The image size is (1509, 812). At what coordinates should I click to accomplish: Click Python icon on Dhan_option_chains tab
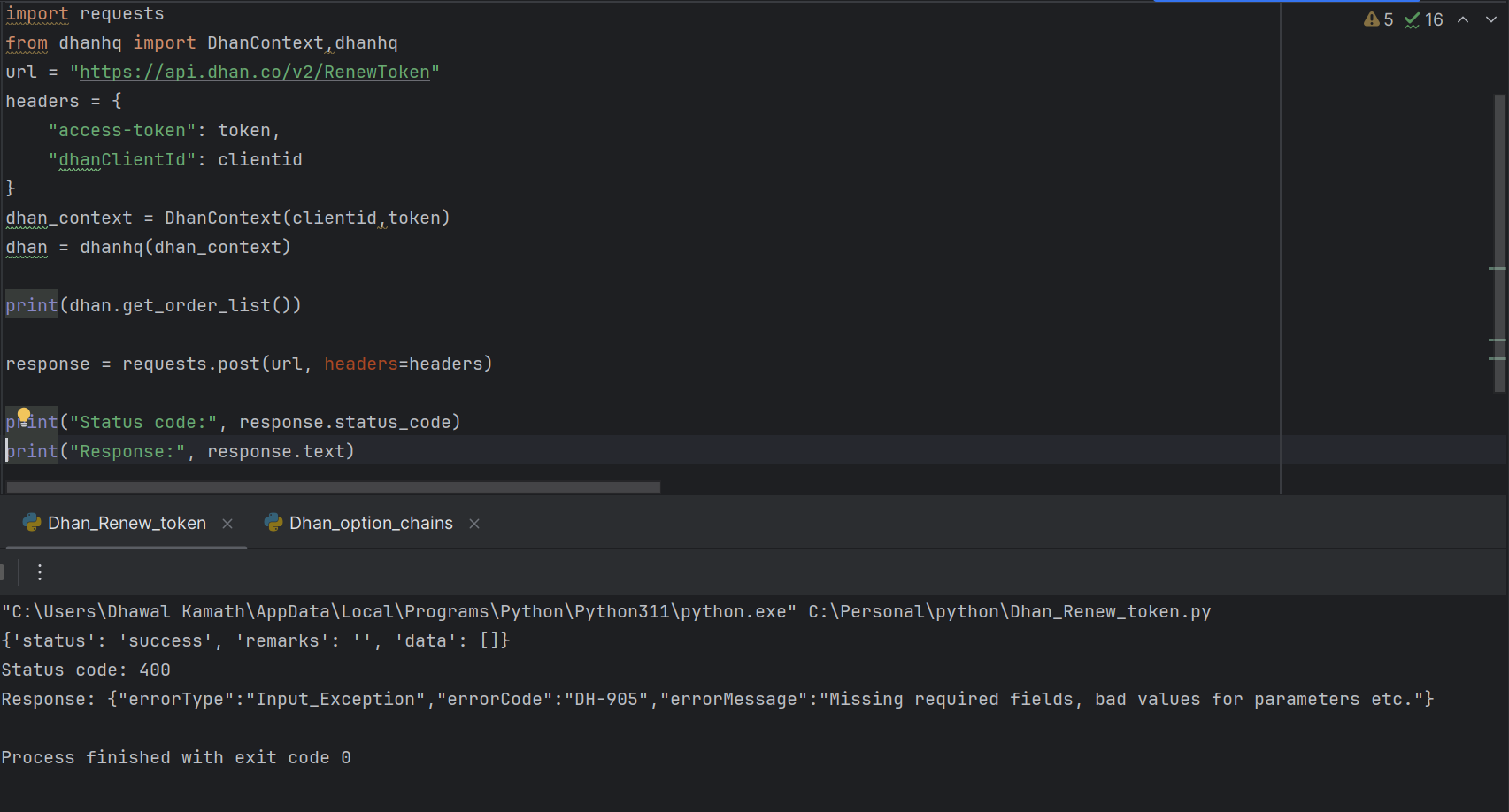click(x=273, y=523)
